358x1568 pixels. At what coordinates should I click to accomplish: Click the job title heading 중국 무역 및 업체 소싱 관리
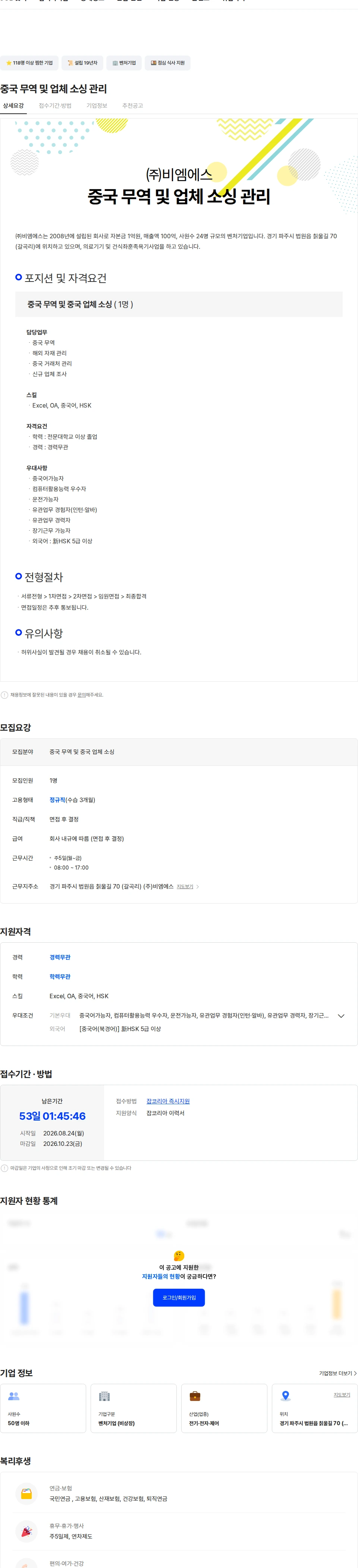click(54, 89)
